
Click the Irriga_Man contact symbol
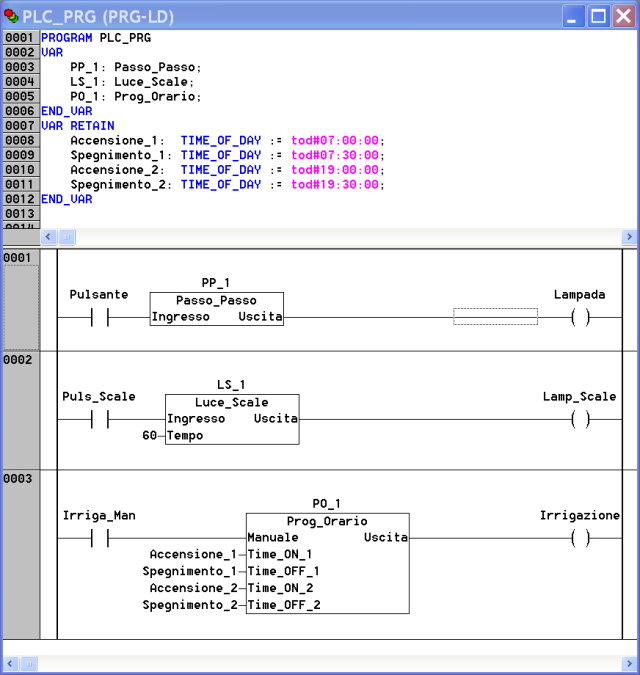(99, 538)
